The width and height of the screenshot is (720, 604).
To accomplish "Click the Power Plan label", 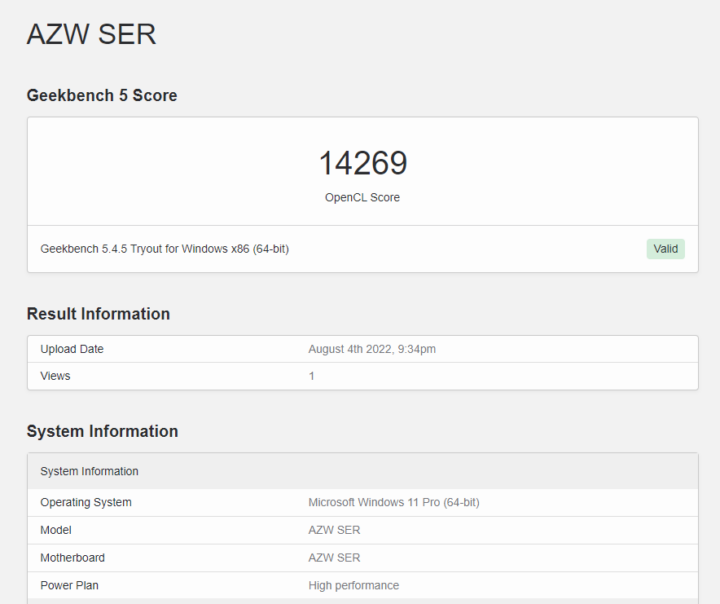I will [69, 585].
